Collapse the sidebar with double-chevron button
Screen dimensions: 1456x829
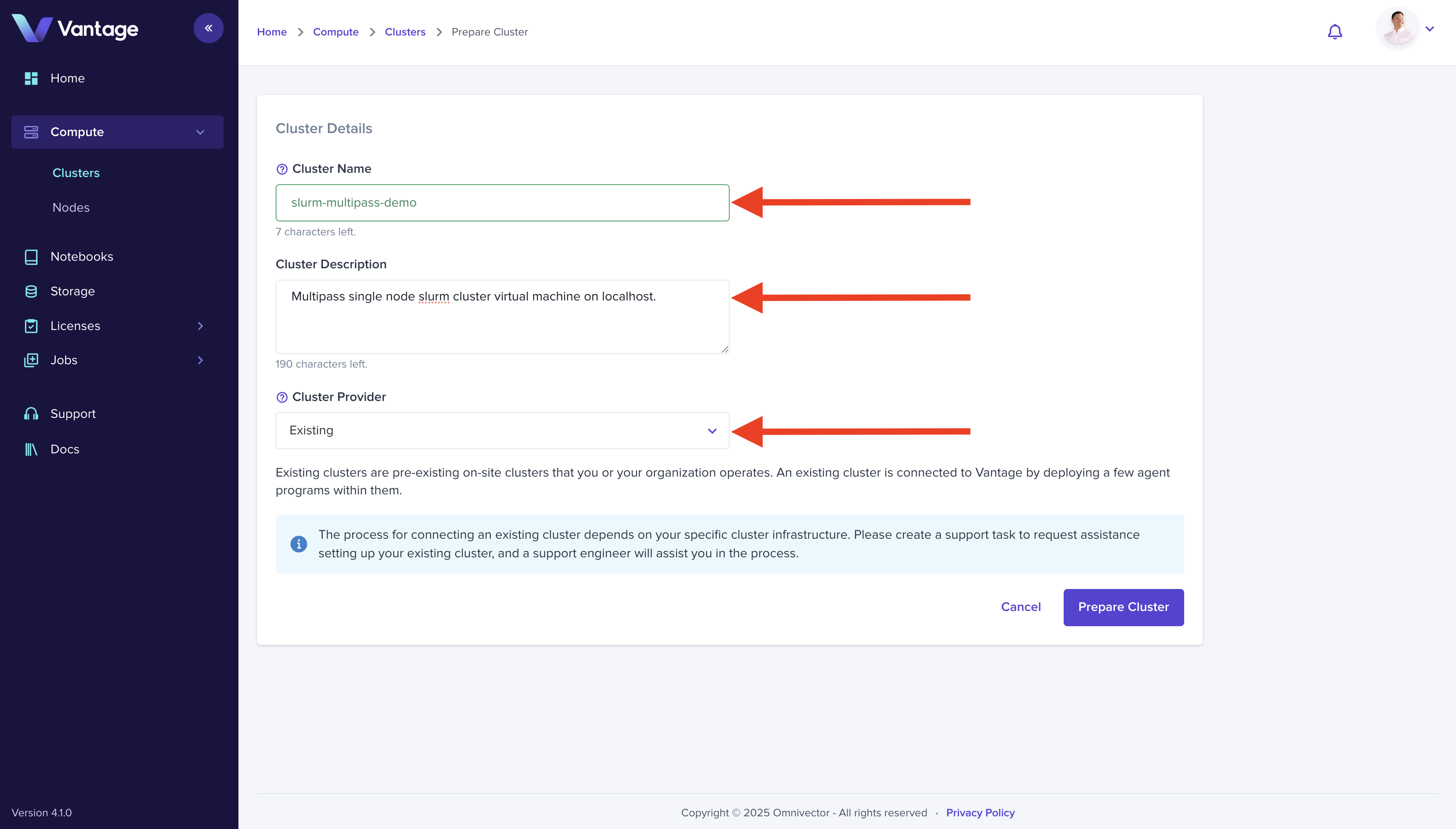pyautogui.click(x=208, y=28)
